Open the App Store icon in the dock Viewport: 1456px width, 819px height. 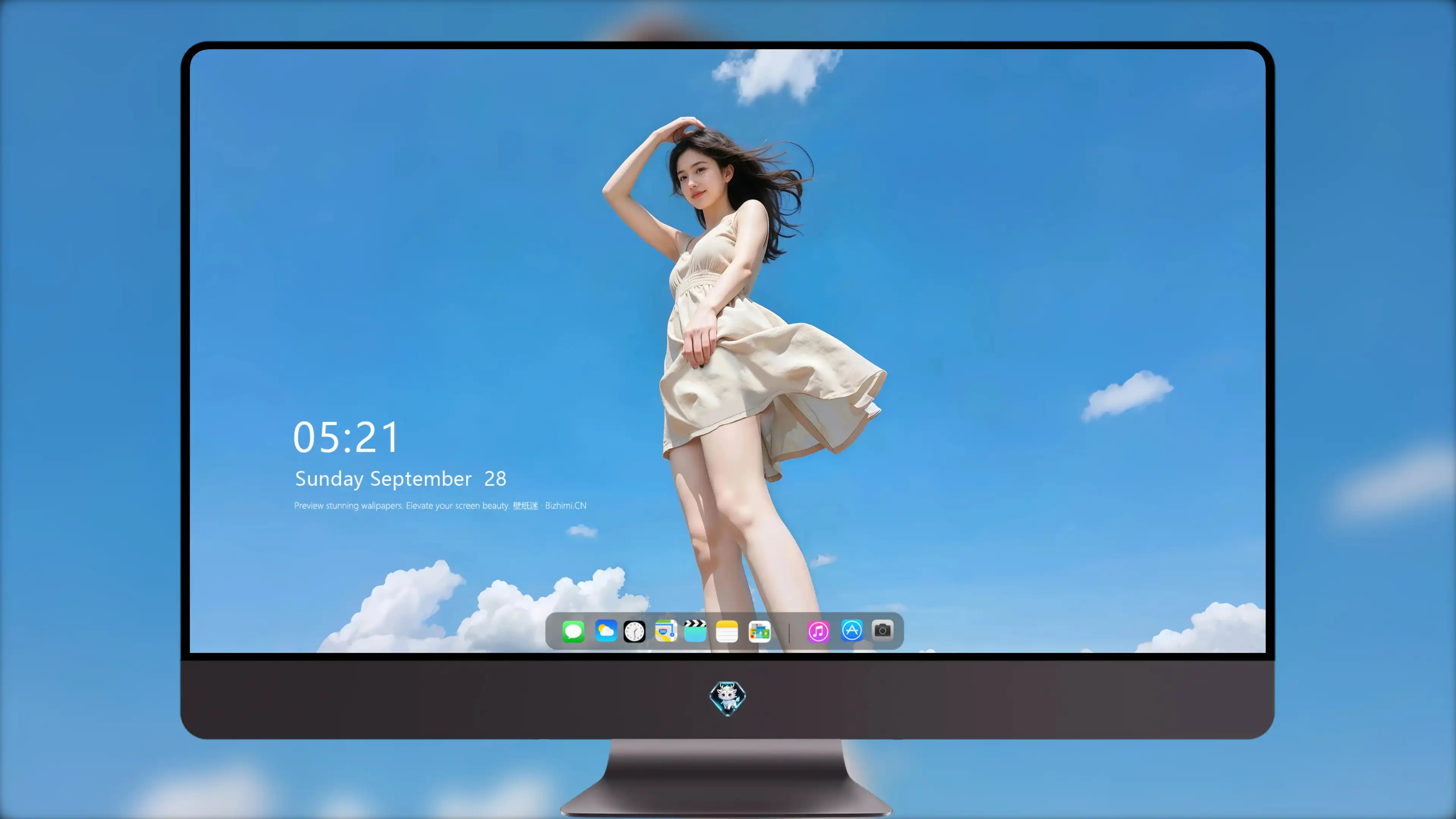pos(851,630)
